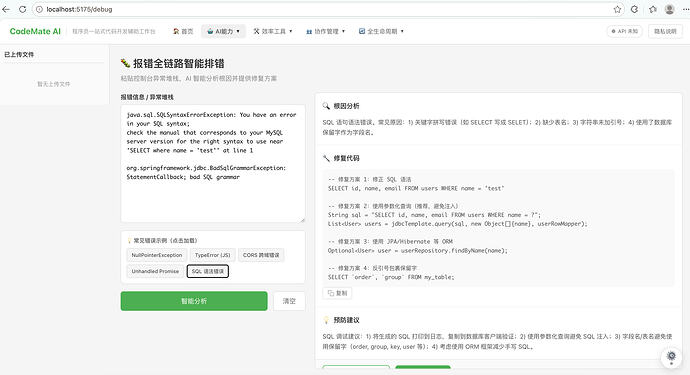
Task: Click the CodeMate AI logo
Action: point(35,31)
